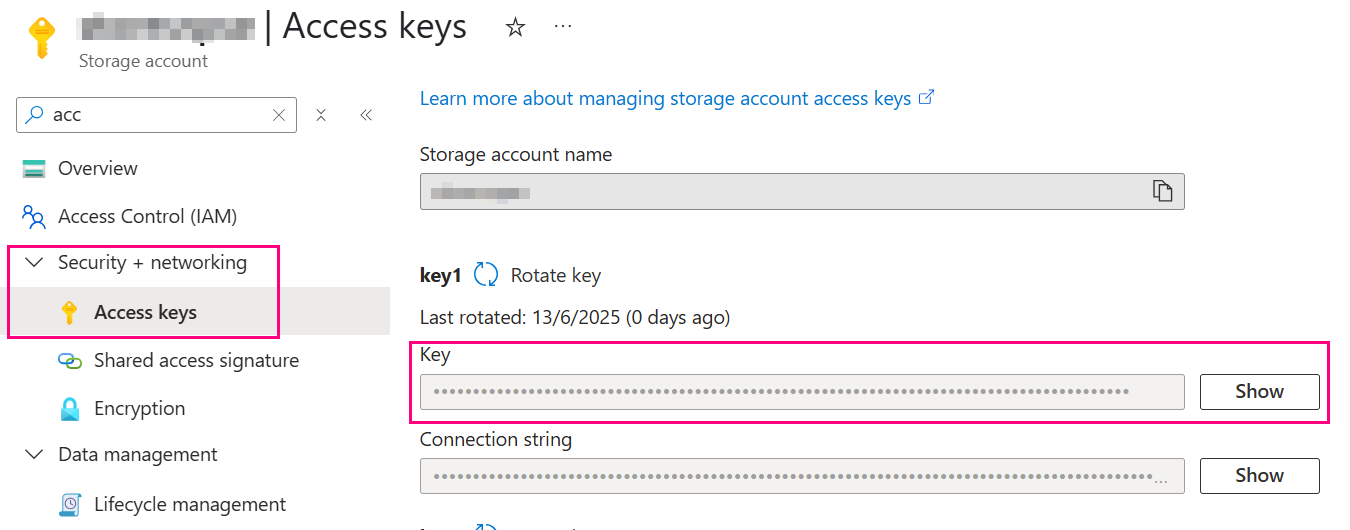Collapse the sidebar with double chevron
Viewport: 1350px width, 530px height.
(x=366, y=115)
